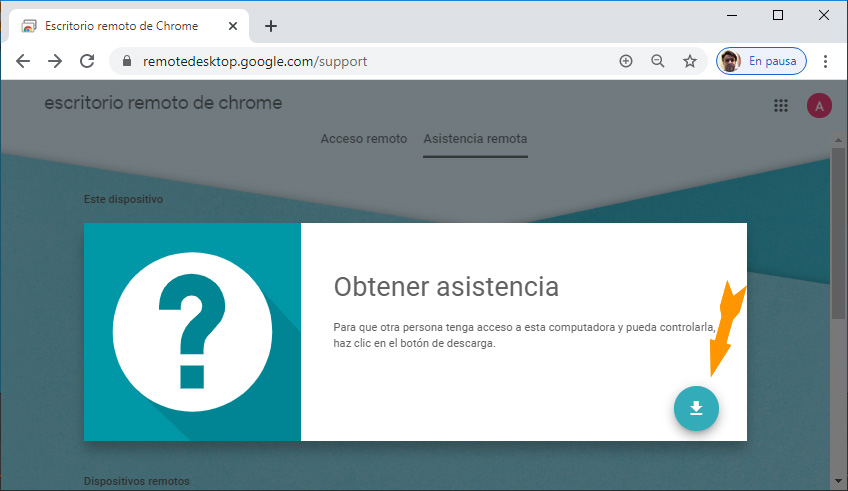Close the Escritorio remoto de Chrome tab
This screenshot has height=491, width=848.
(236, 26)
